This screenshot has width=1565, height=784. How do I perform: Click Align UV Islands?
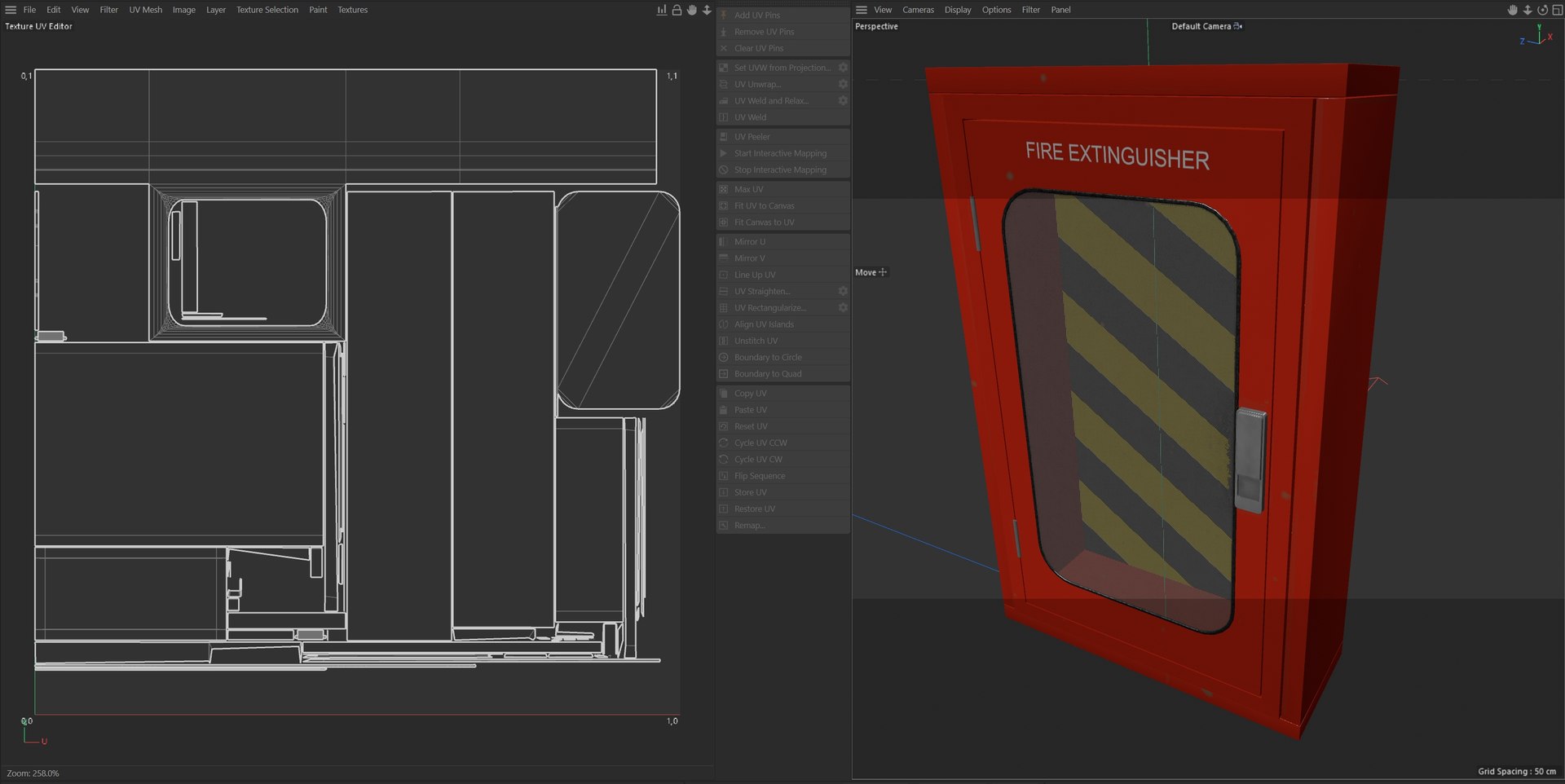[783, 324]
